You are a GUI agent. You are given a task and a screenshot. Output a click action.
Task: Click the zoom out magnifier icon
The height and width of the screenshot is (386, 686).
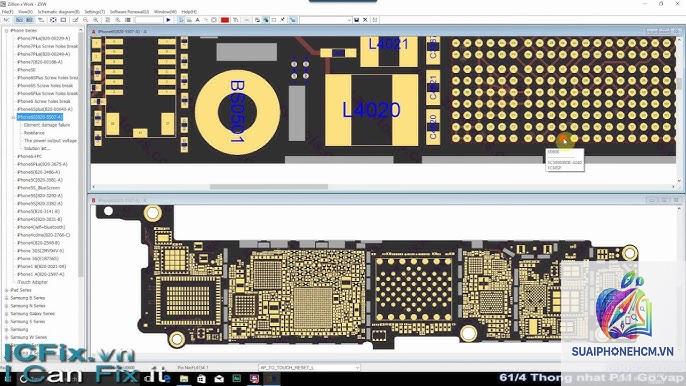click(85, 20)
